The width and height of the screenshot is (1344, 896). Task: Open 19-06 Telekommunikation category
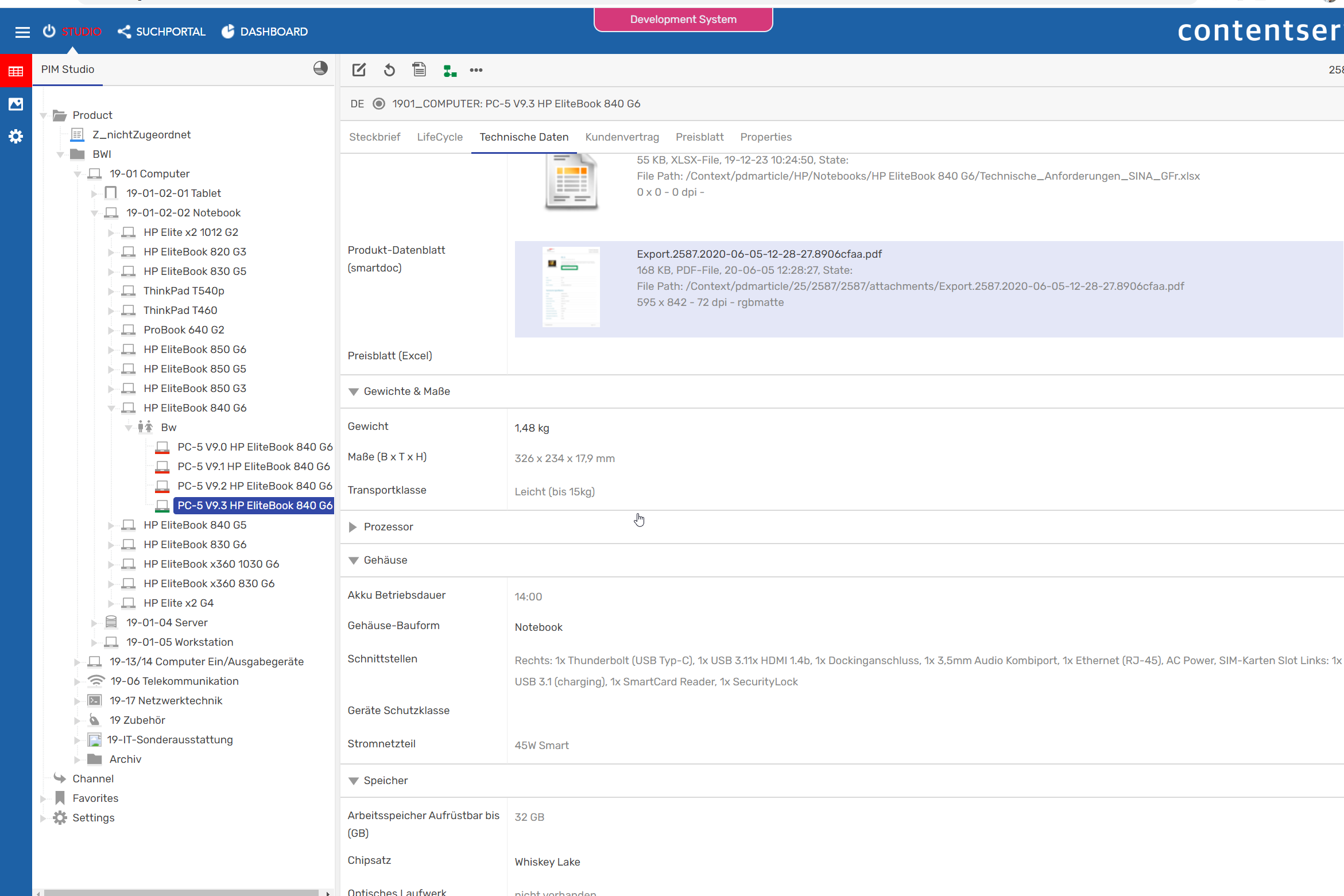(175, 681)
